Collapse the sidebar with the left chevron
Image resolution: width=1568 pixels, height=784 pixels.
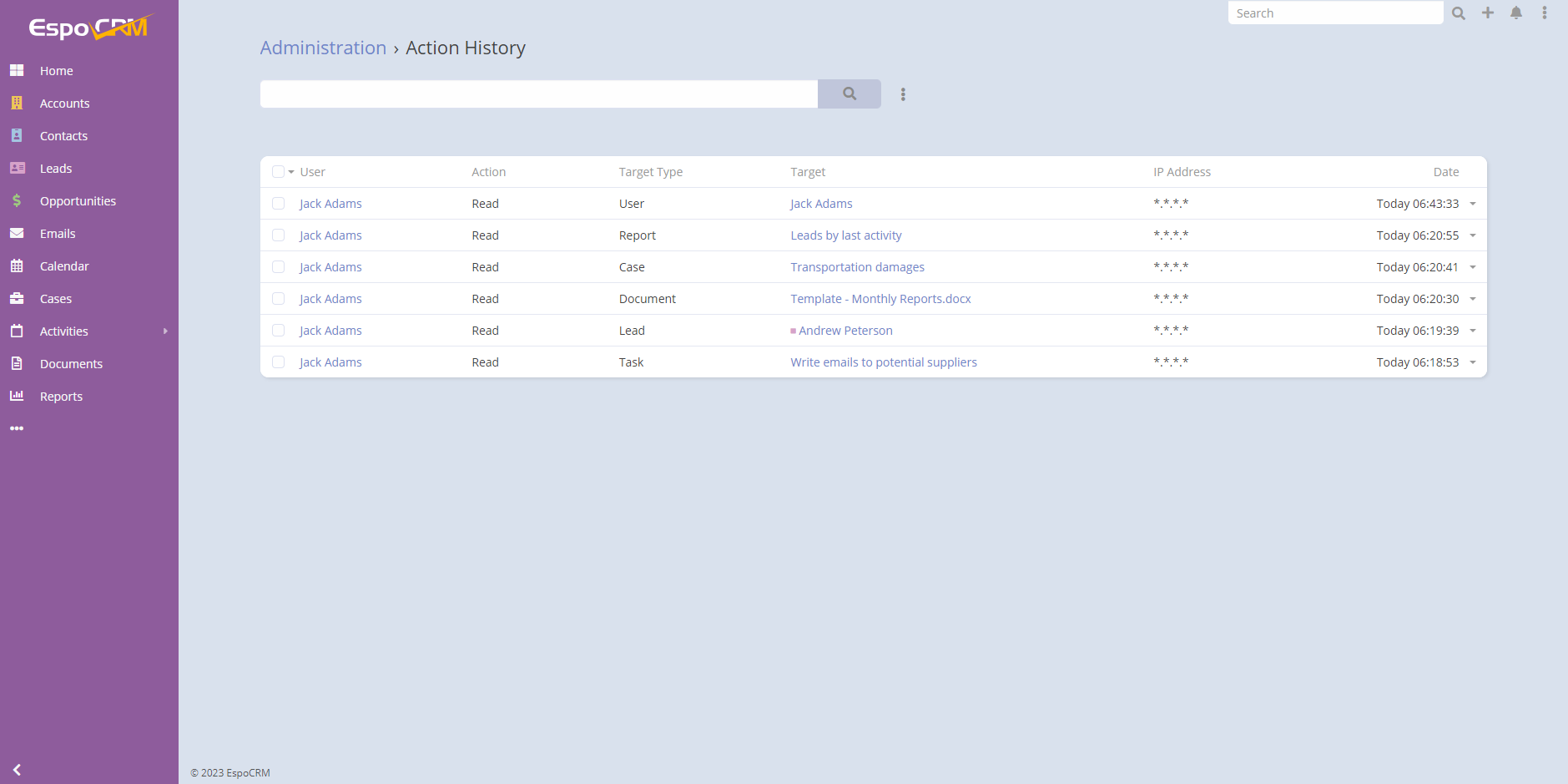[x=17, y=770]
